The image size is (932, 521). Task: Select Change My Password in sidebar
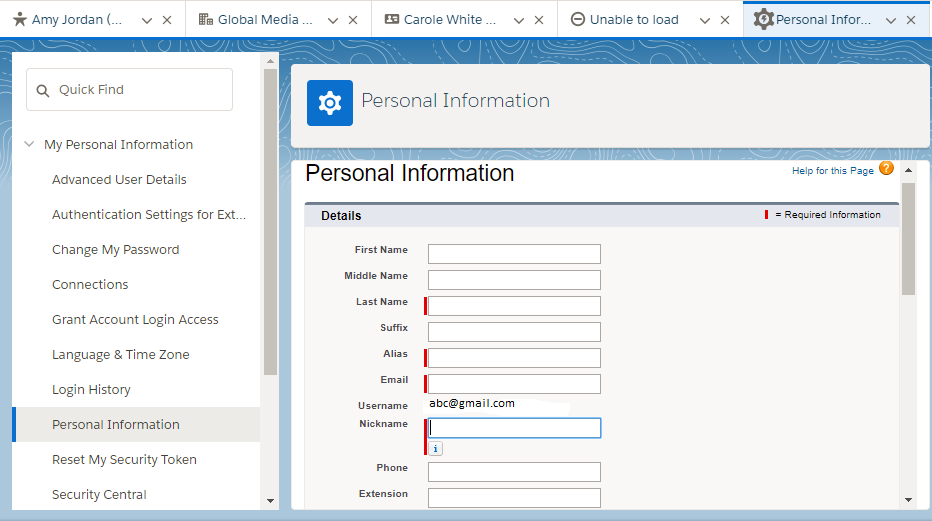point(115,250)
